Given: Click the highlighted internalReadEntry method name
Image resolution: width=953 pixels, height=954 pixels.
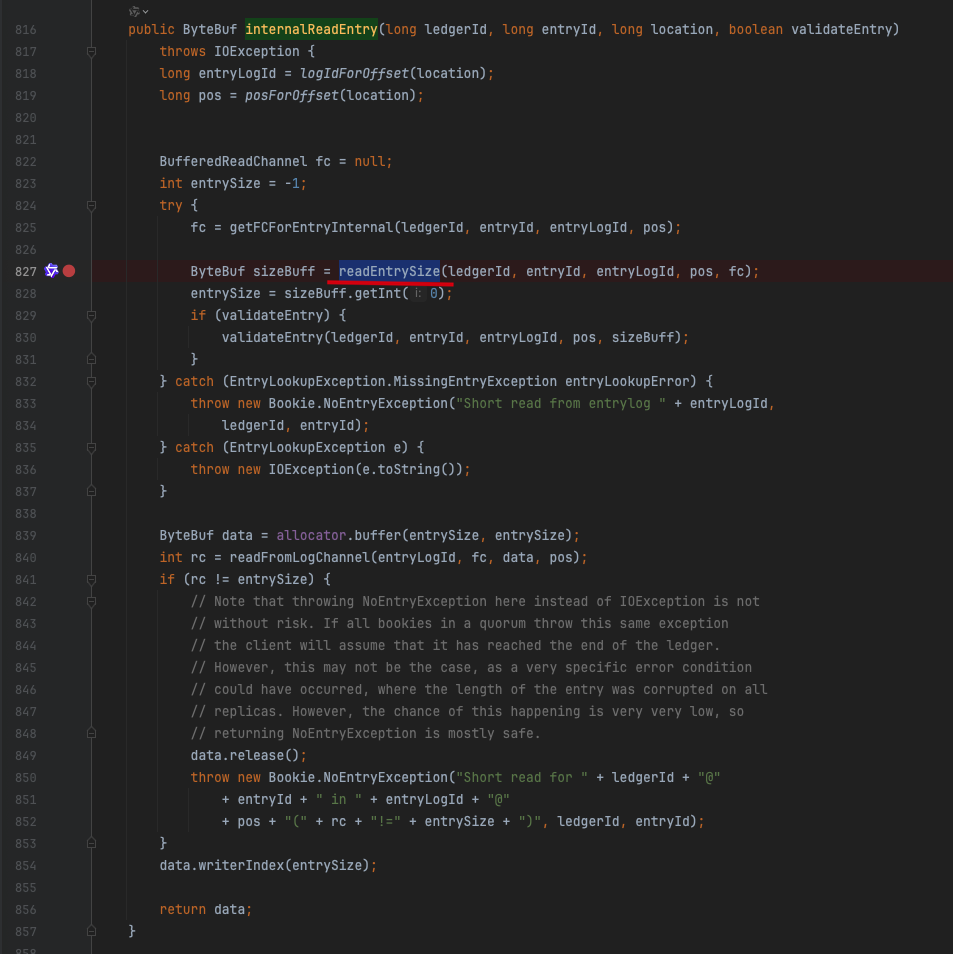Looking at the screenshot, I should click(x=311, y=29).
